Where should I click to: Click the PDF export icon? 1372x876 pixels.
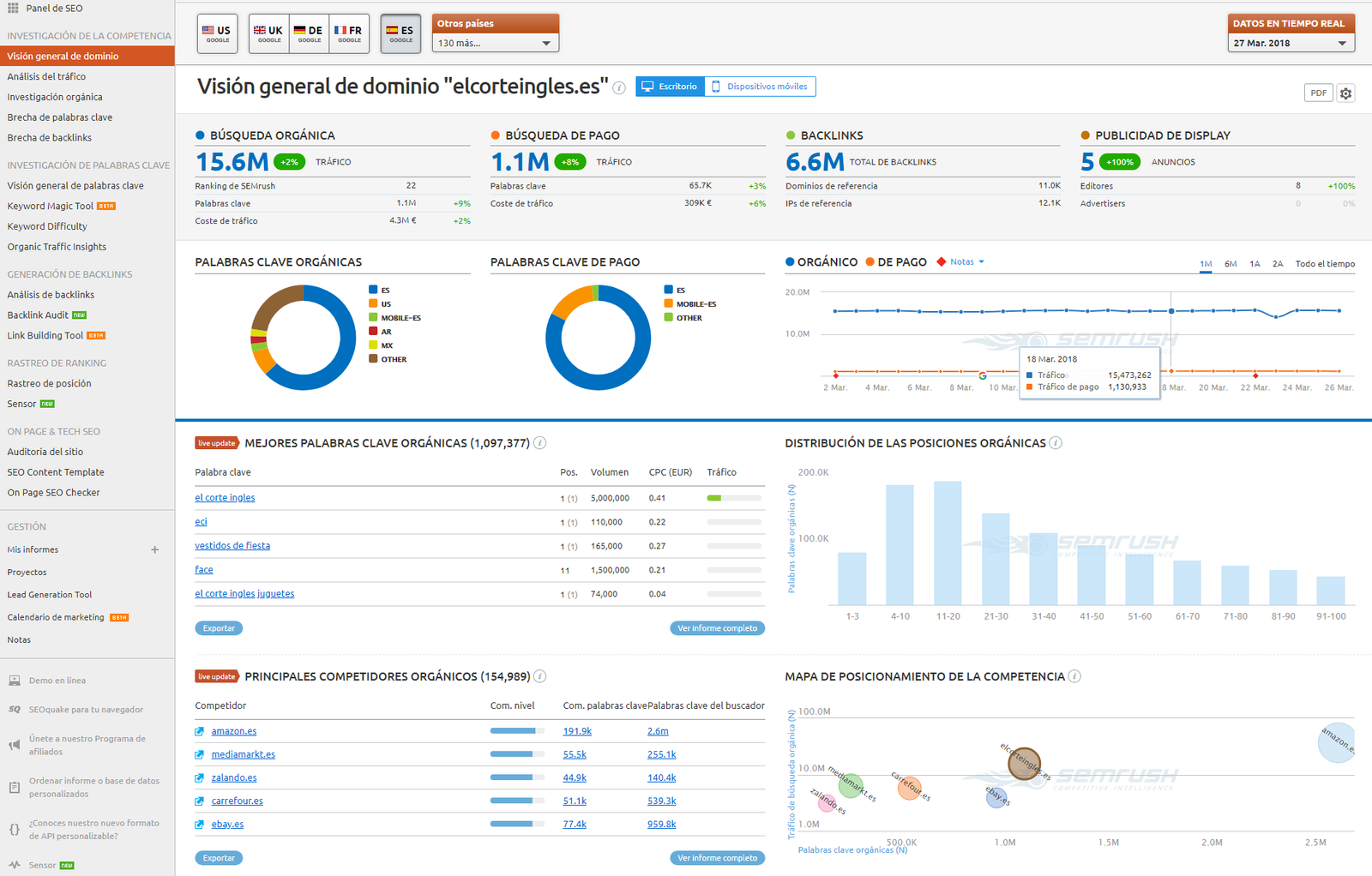(1318, 93)
